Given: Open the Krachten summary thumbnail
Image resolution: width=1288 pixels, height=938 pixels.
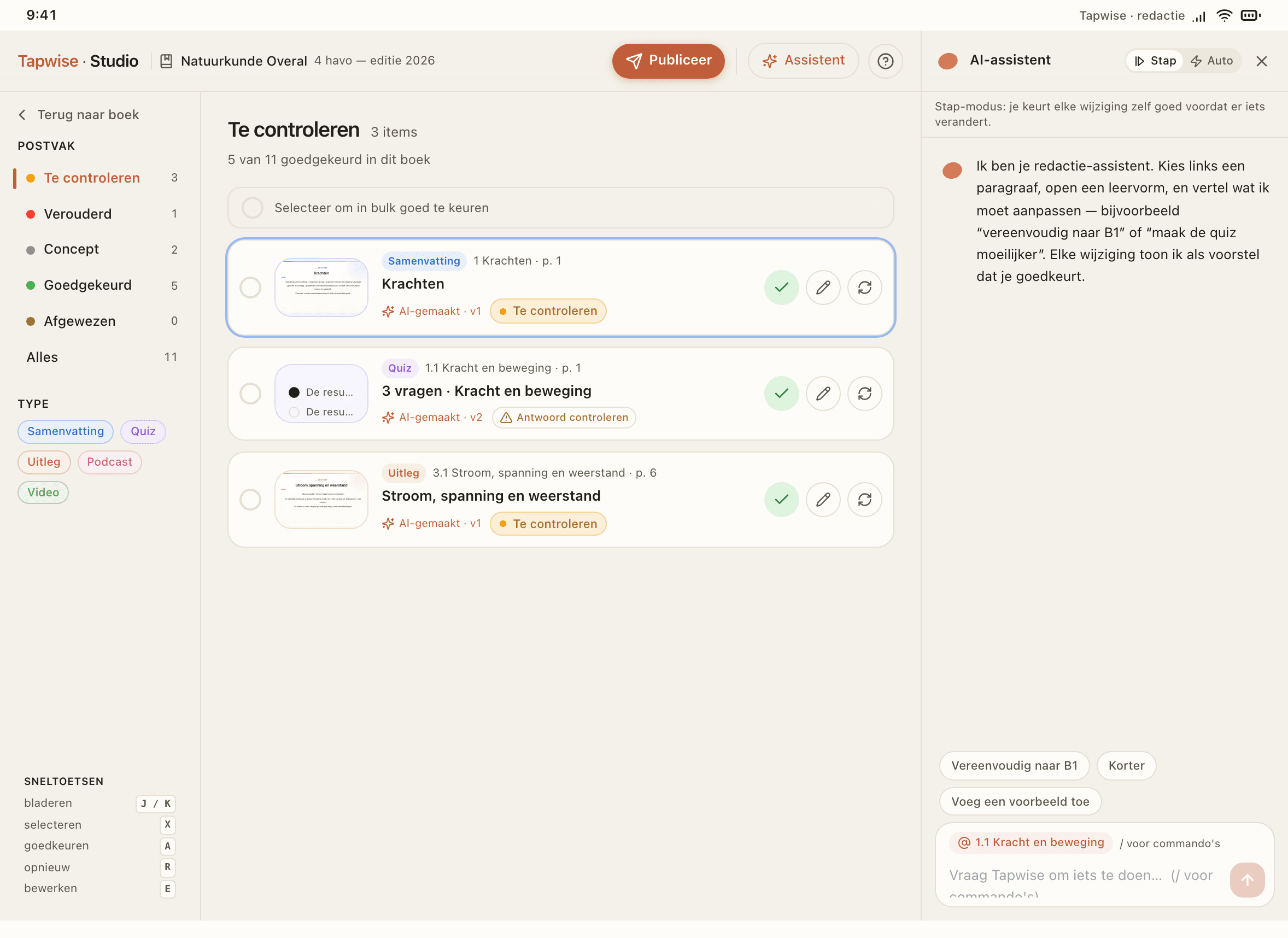Looking at the screenshot, I should (321, 288).
